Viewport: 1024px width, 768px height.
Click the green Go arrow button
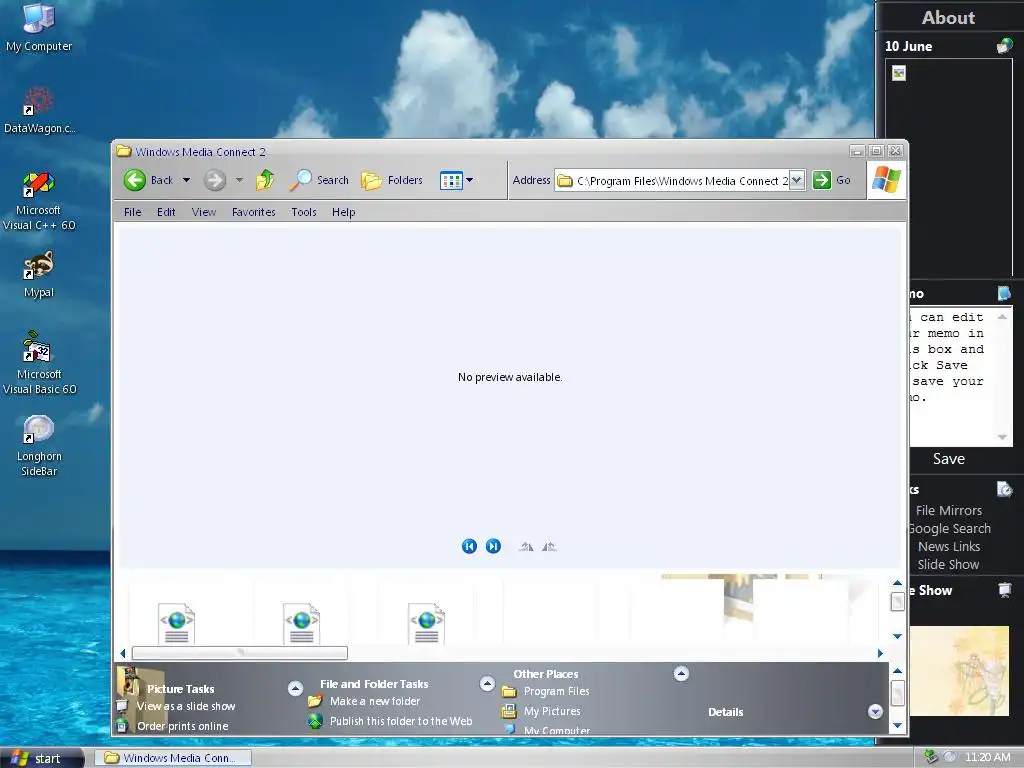coord(822,180)
